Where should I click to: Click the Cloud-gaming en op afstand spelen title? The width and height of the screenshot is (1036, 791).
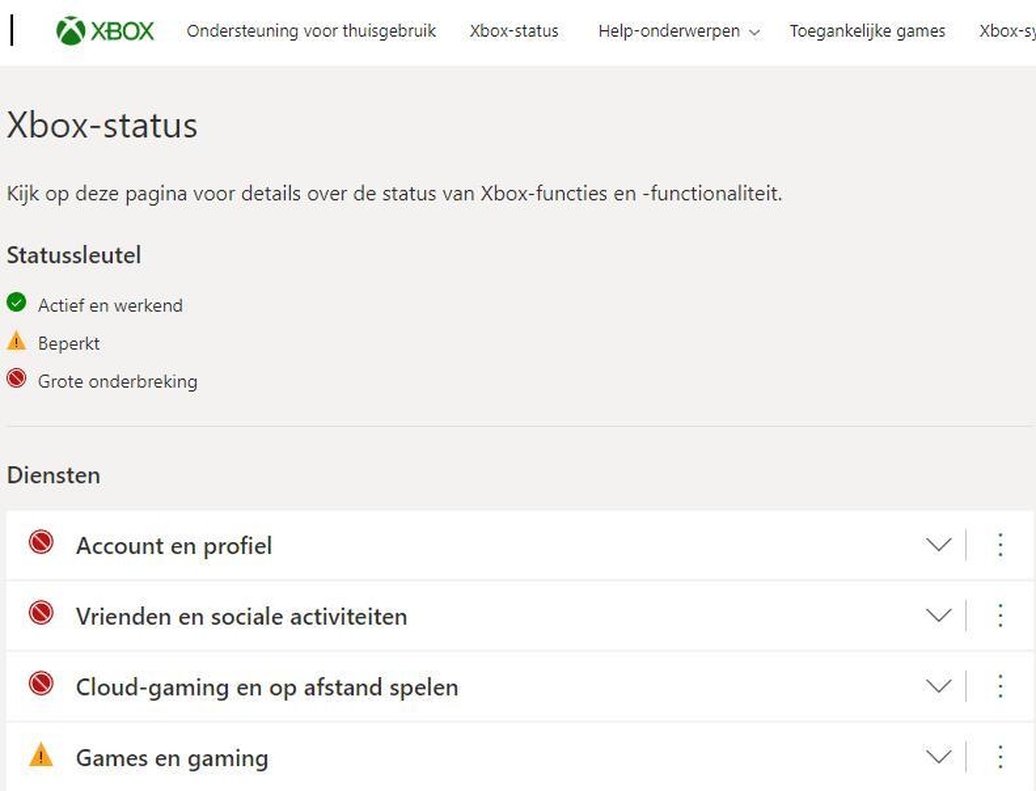267,688
